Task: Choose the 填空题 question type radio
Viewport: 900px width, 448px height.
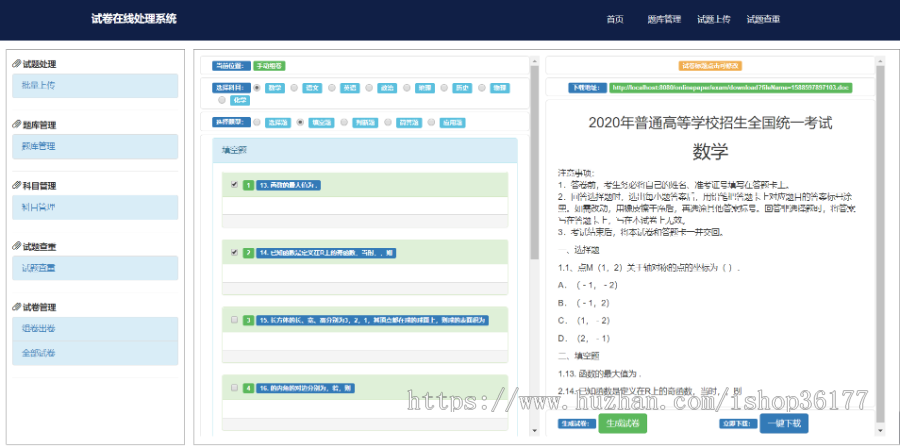Action: point(300,122)
